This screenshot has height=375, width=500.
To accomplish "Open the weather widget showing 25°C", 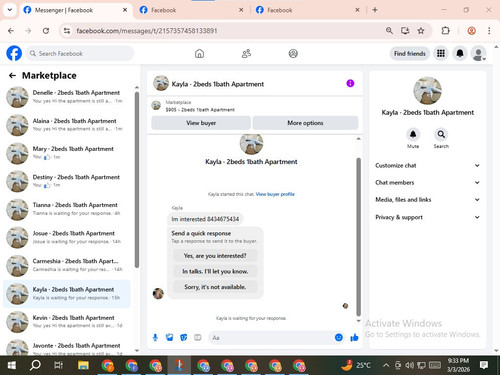I will [x=356, y=365].
